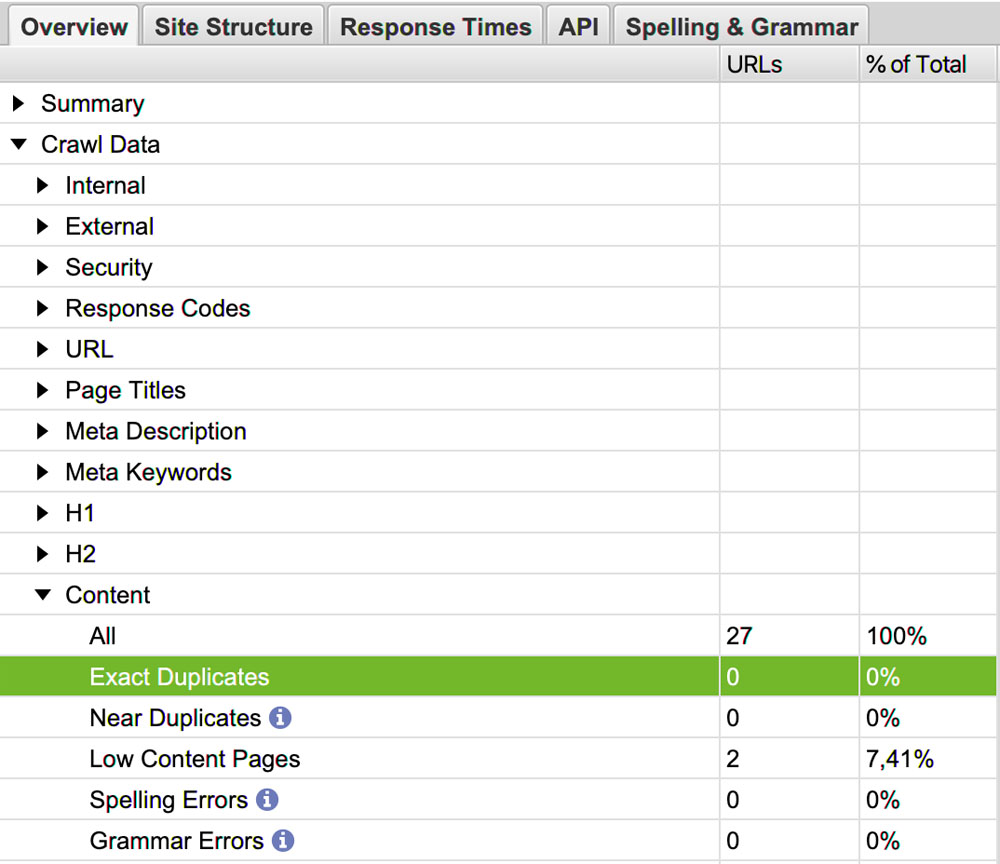1000x864 pixels.
Task: Expand the Summary section
Action: (x=18, y=103)
